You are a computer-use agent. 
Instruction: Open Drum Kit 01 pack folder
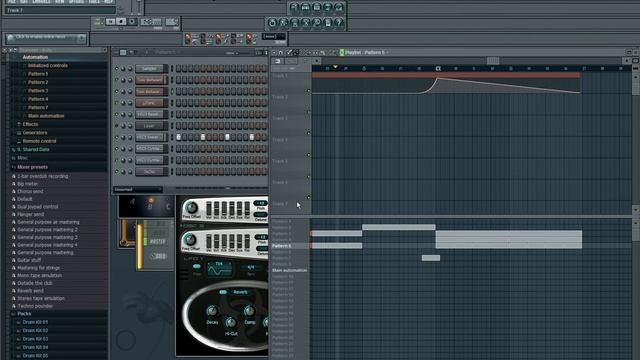pyautogui.click(x=35, y=322)
